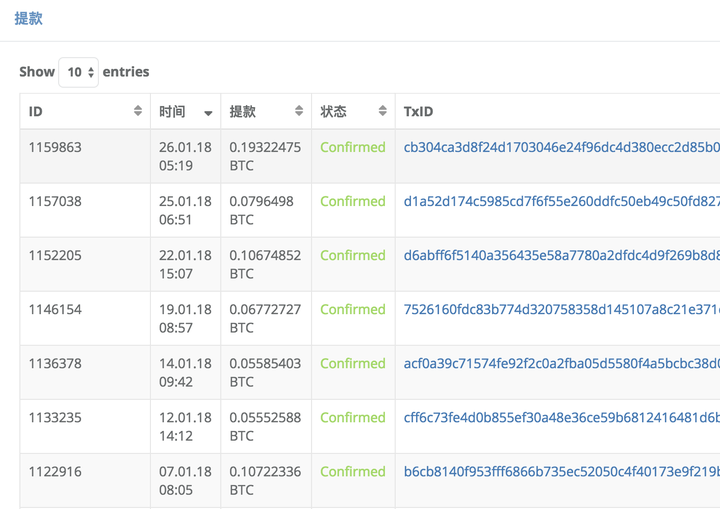
Task: Open TxID link starting with acf0a39c7157
Action: pyautogui.click(x=562, y=363)
